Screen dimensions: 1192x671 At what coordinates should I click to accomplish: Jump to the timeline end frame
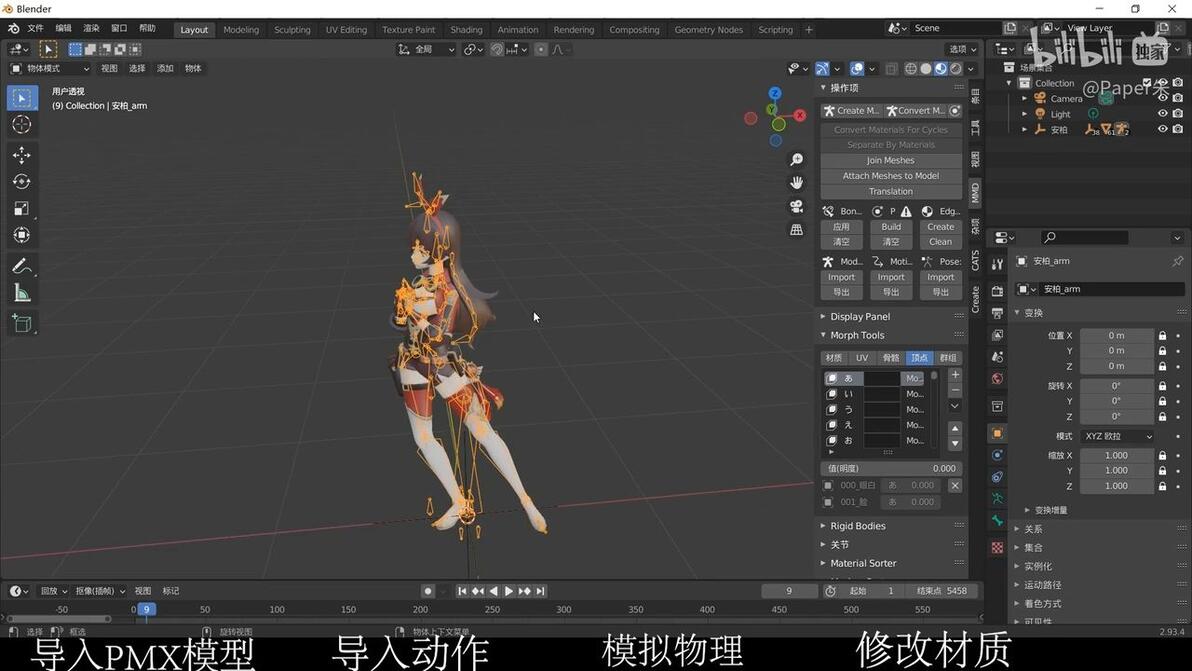[x=541, y=590]
